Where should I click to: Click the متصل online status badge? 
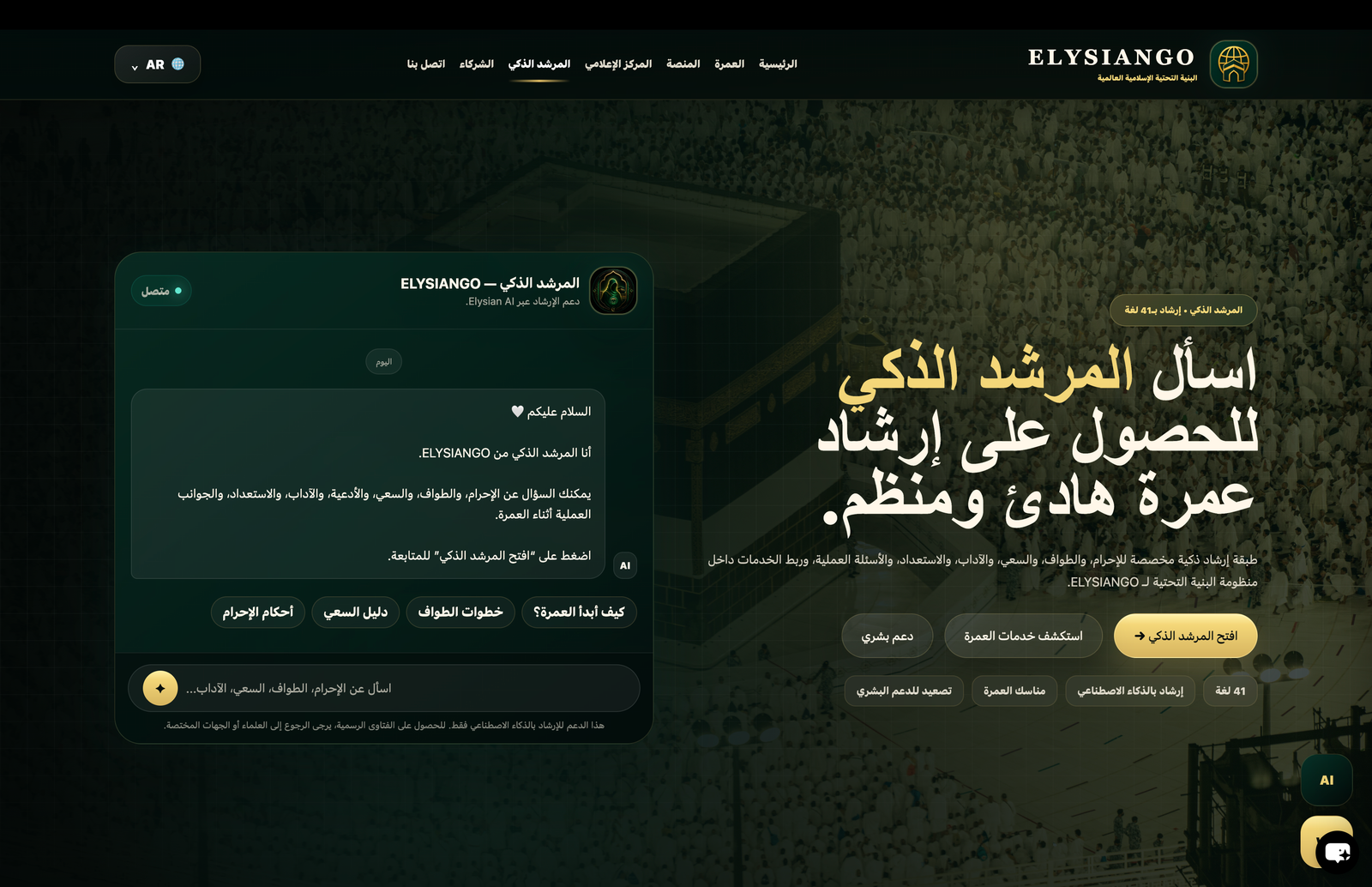[161, 291]
